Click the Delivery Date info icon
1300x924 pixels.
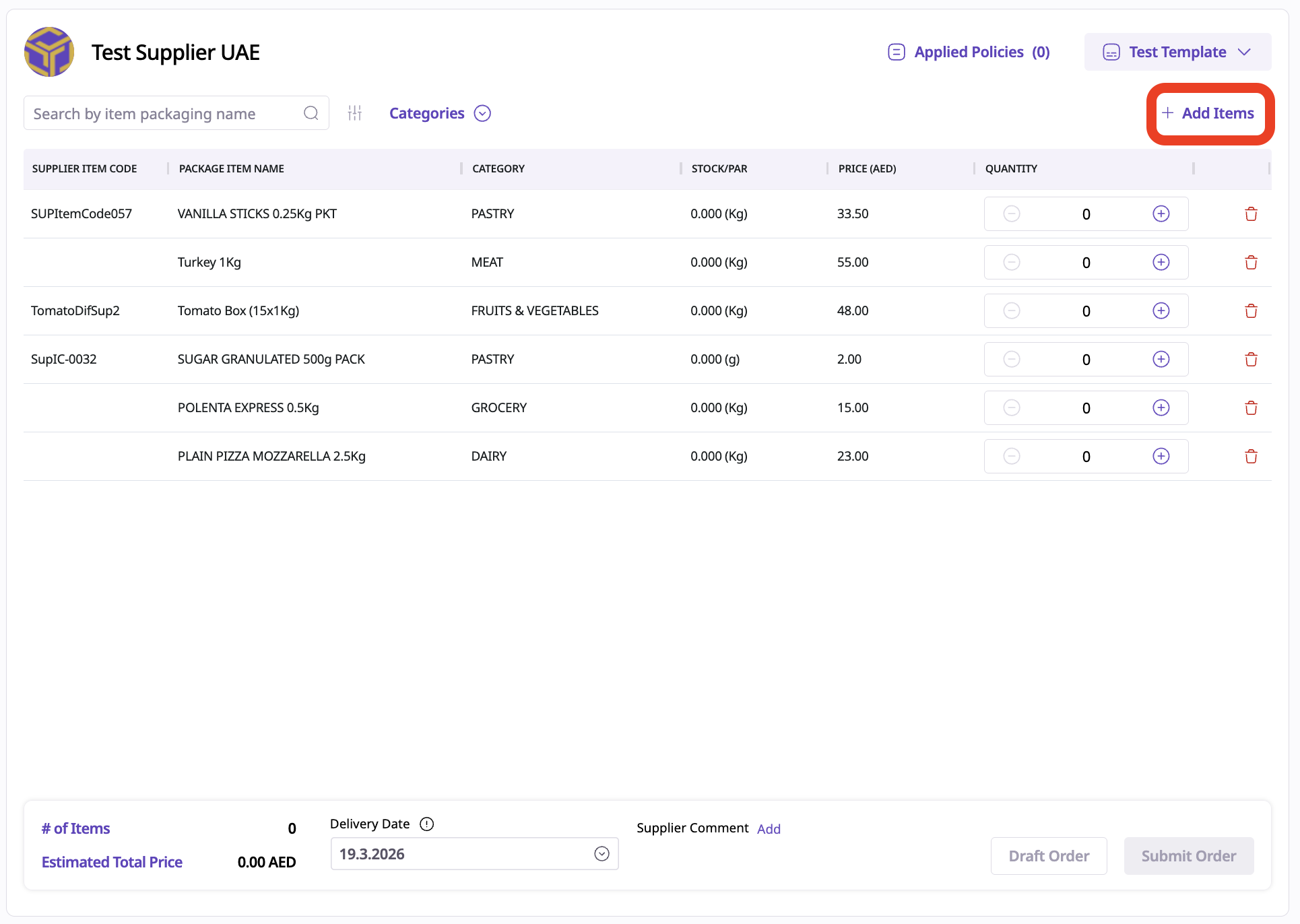click(426, 824)
